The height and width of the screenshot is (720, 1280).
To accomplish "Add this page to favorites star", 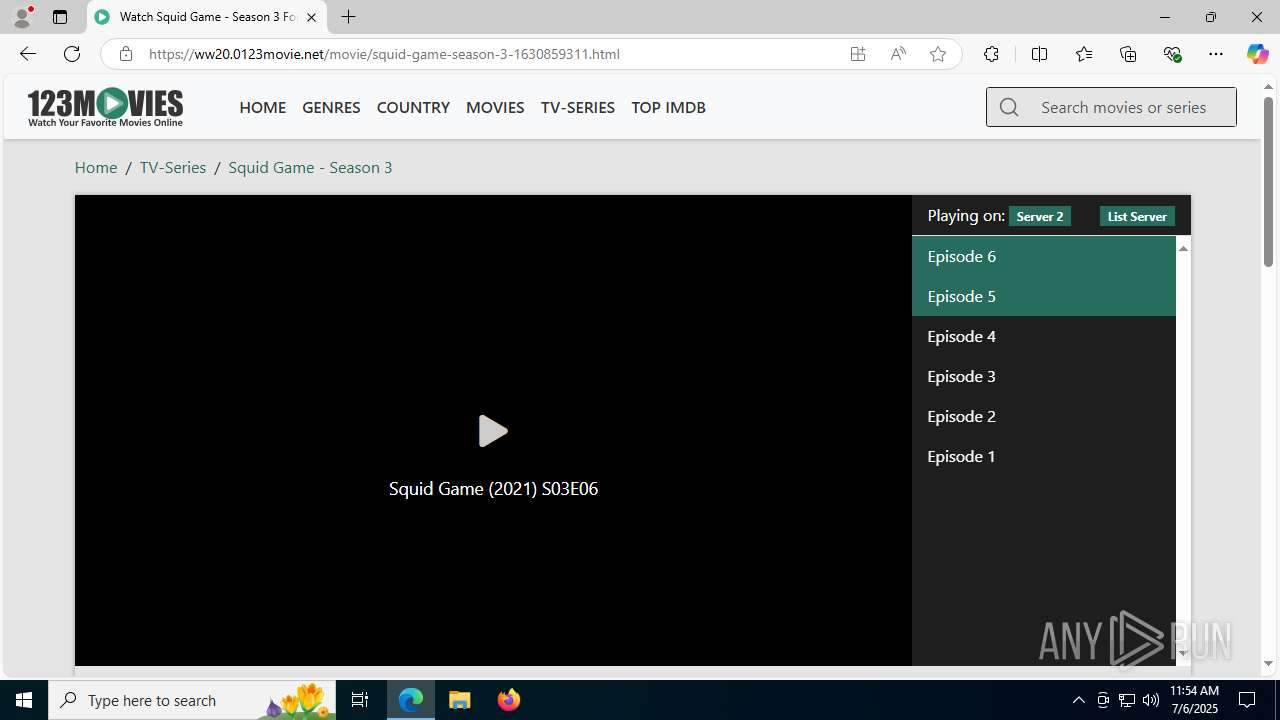I will [x=938, y=54].
